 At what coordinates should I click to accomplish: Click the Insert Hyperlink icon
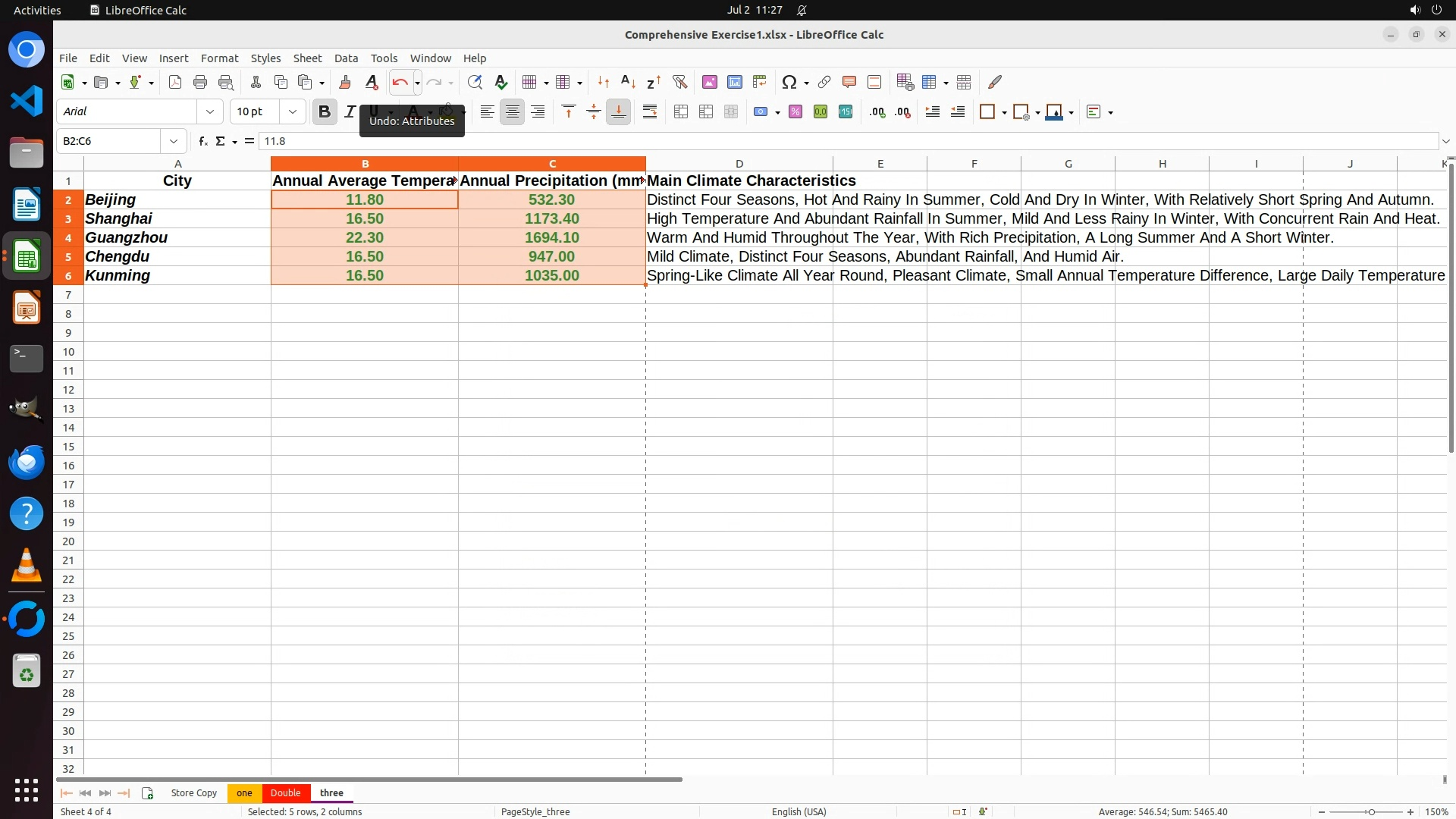[x=824, y=82]
